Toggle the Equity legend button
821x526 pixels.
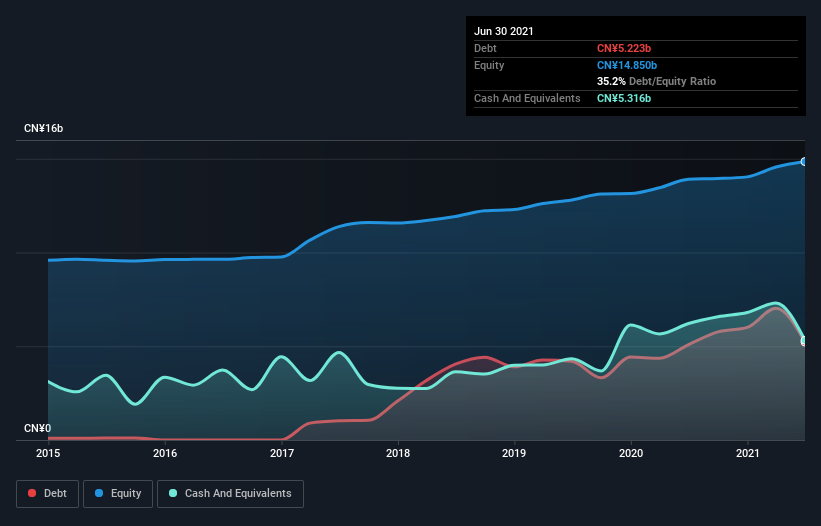pos(118,494)
